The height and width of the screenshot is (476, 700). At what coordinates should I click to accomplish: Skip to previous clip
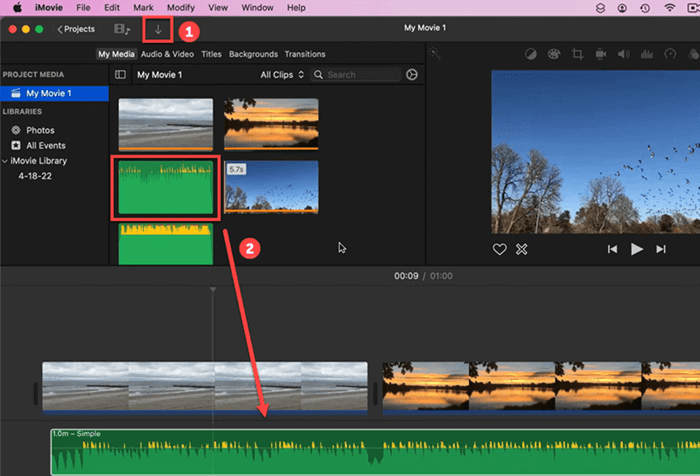click(x=612, y=249)
